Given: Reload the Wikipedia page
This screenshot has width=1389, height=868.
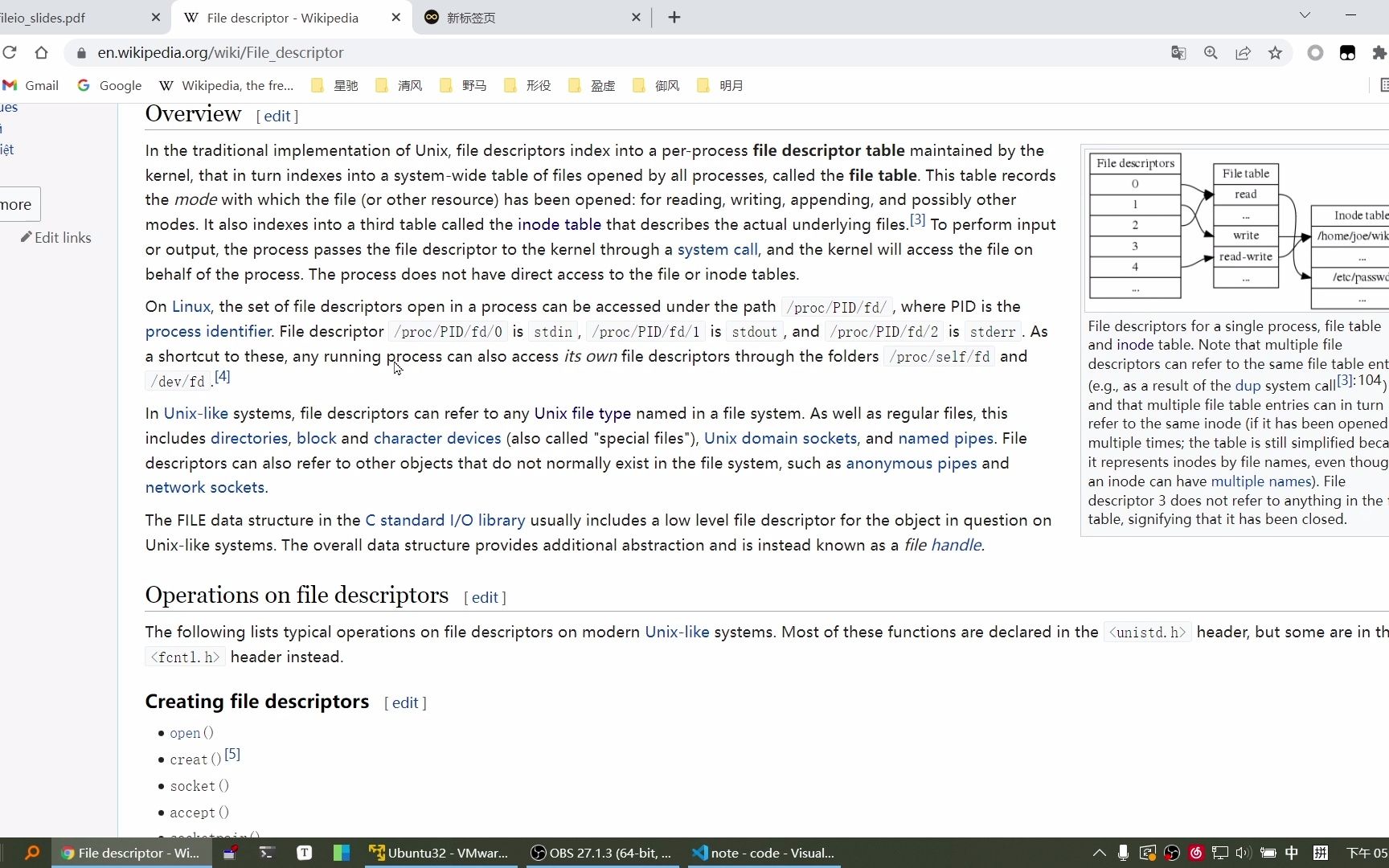Looking at the screenshot, I should click(x=10, y=53).
